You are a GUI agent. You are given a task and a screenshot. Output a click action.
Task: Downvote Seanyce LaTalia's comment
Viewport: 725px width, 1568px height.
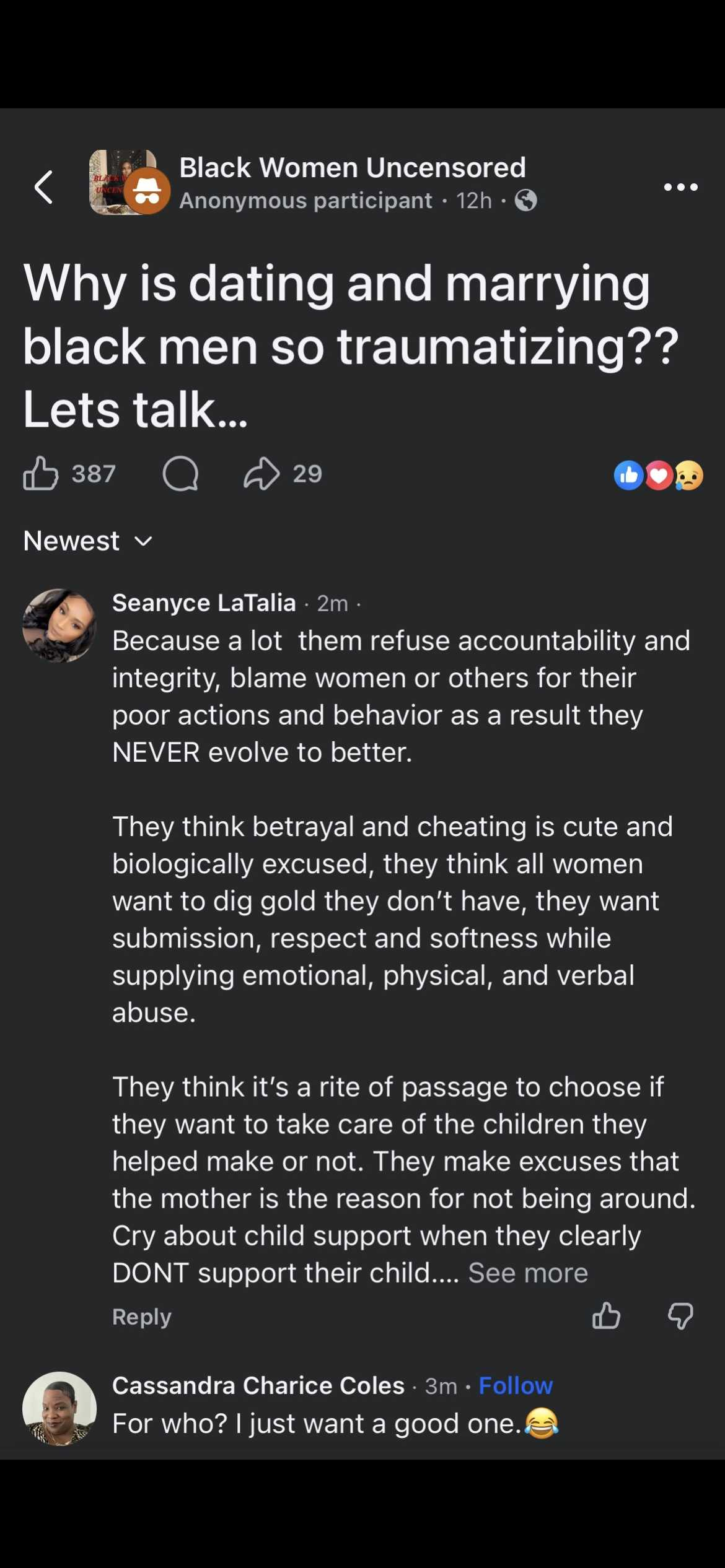pyautogui.click(x=680, y=1315)
